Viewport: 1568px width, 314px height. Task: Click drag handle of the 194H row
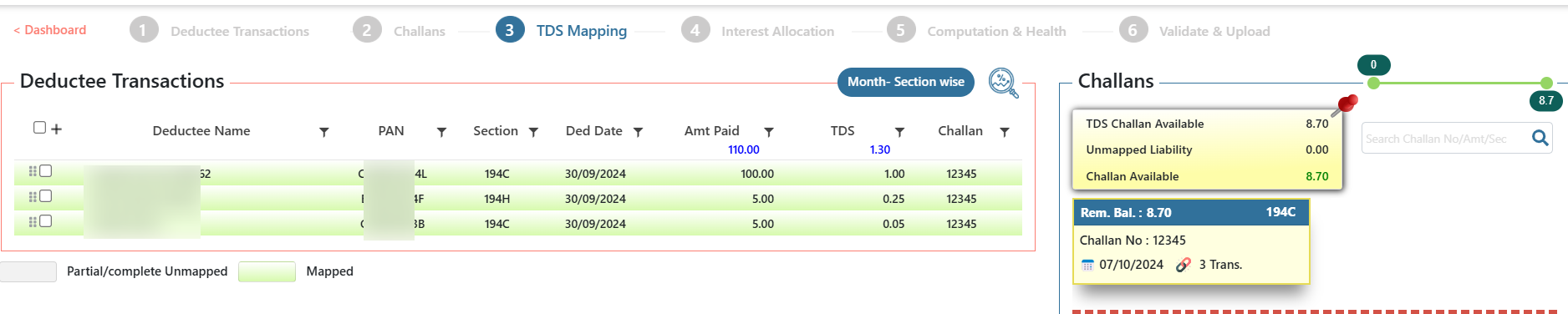pyautogui.click(x=33, y=196)
